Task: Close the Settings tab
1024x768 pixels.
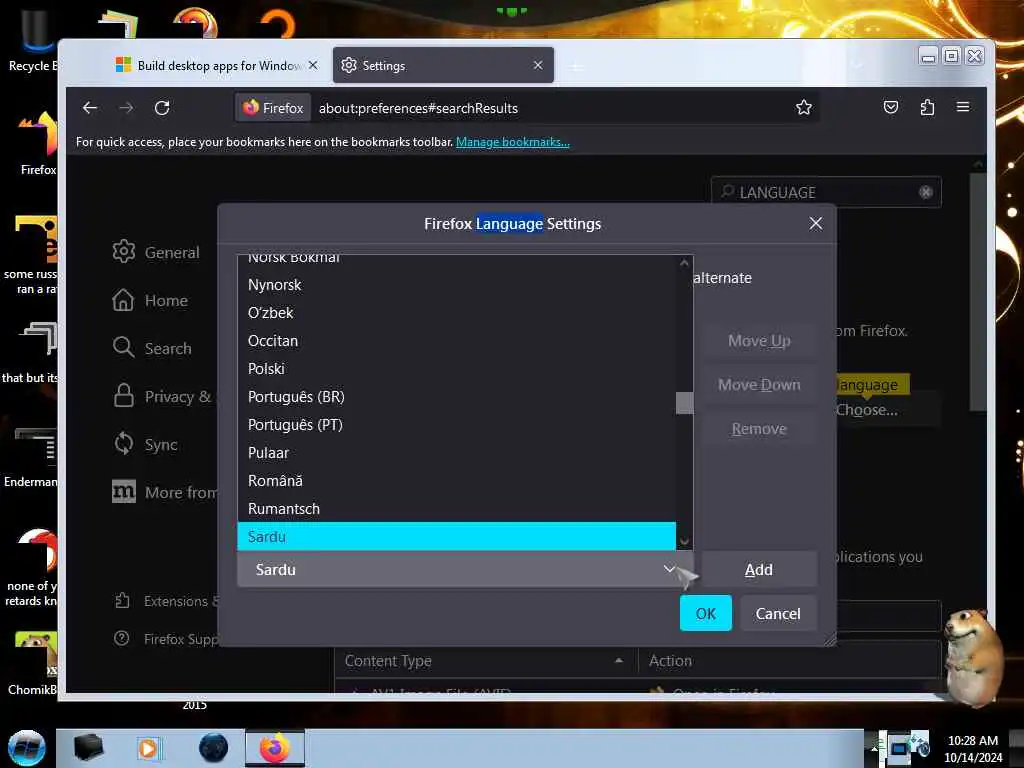Action: [x=538, y=65]
